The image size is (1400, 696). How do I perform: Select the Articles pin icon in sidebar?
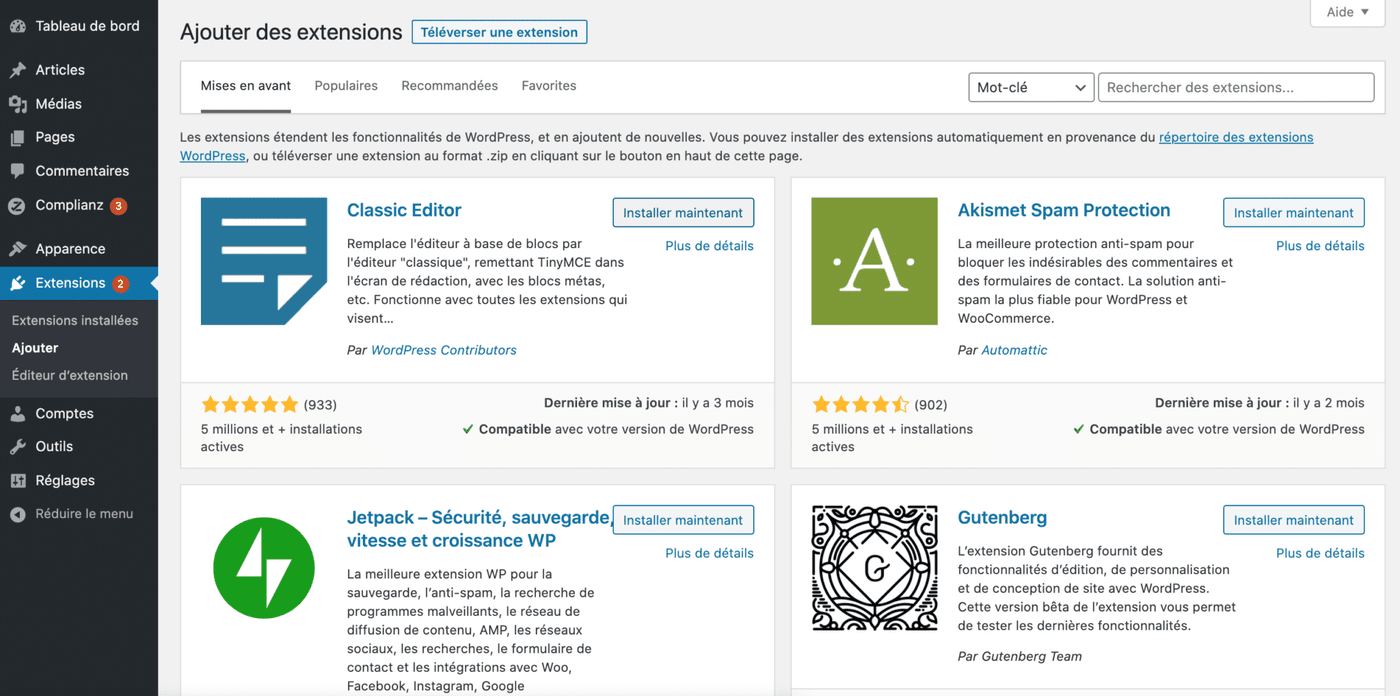(17, 69)
